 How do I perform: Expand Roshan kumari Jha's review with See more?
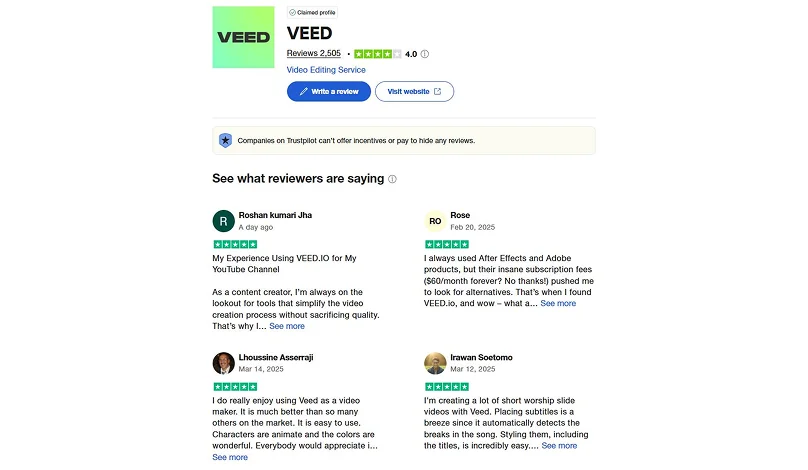tap(287, 326)
